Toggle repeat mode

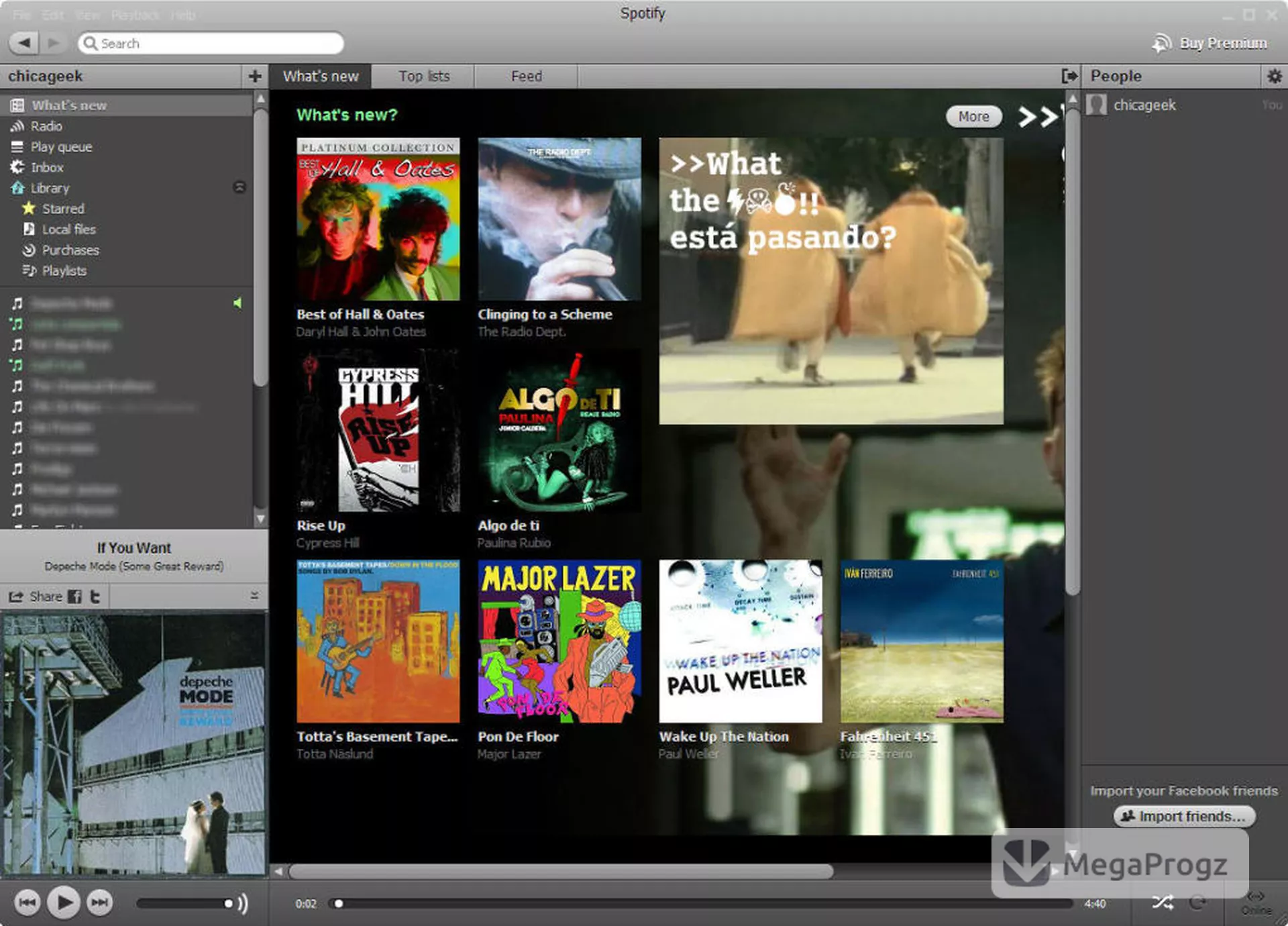1199,903
